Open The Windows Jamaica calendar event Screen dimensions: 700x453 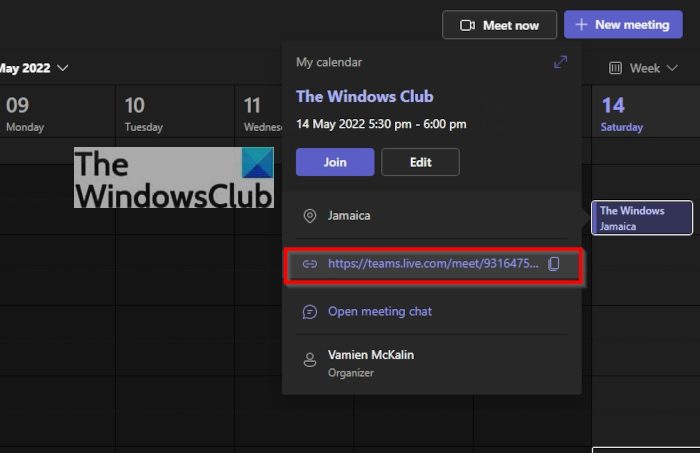pos(642,218)
